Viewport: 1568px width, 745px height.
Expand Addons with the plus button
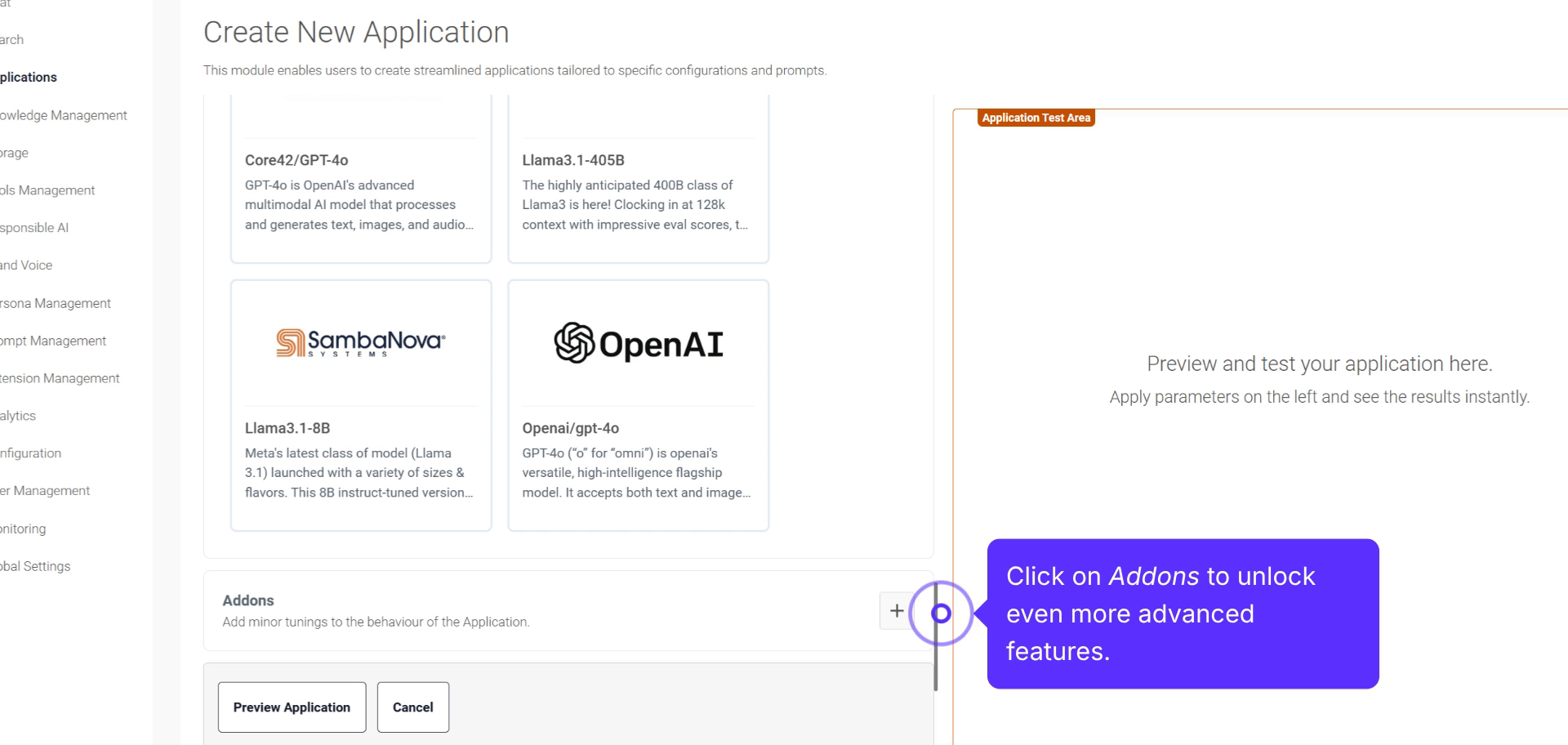click(896, 611)
